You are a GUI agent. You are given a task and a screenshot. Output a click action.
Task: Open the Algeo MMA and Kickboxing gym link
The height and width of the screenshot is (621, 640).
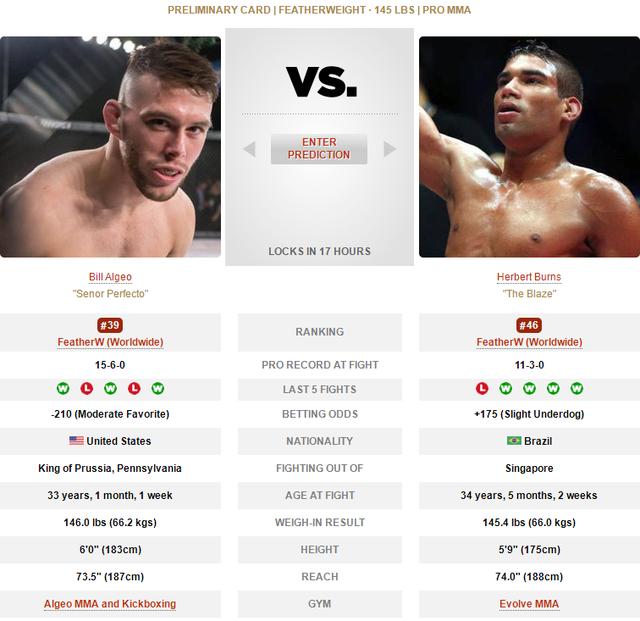click(110, 604)
